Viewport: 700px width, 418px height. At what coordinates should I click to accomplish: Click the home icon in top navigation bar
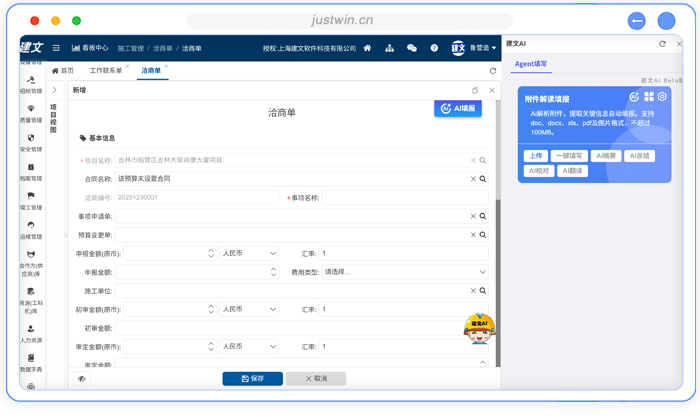pyautogui.click(x=367, y=48)
